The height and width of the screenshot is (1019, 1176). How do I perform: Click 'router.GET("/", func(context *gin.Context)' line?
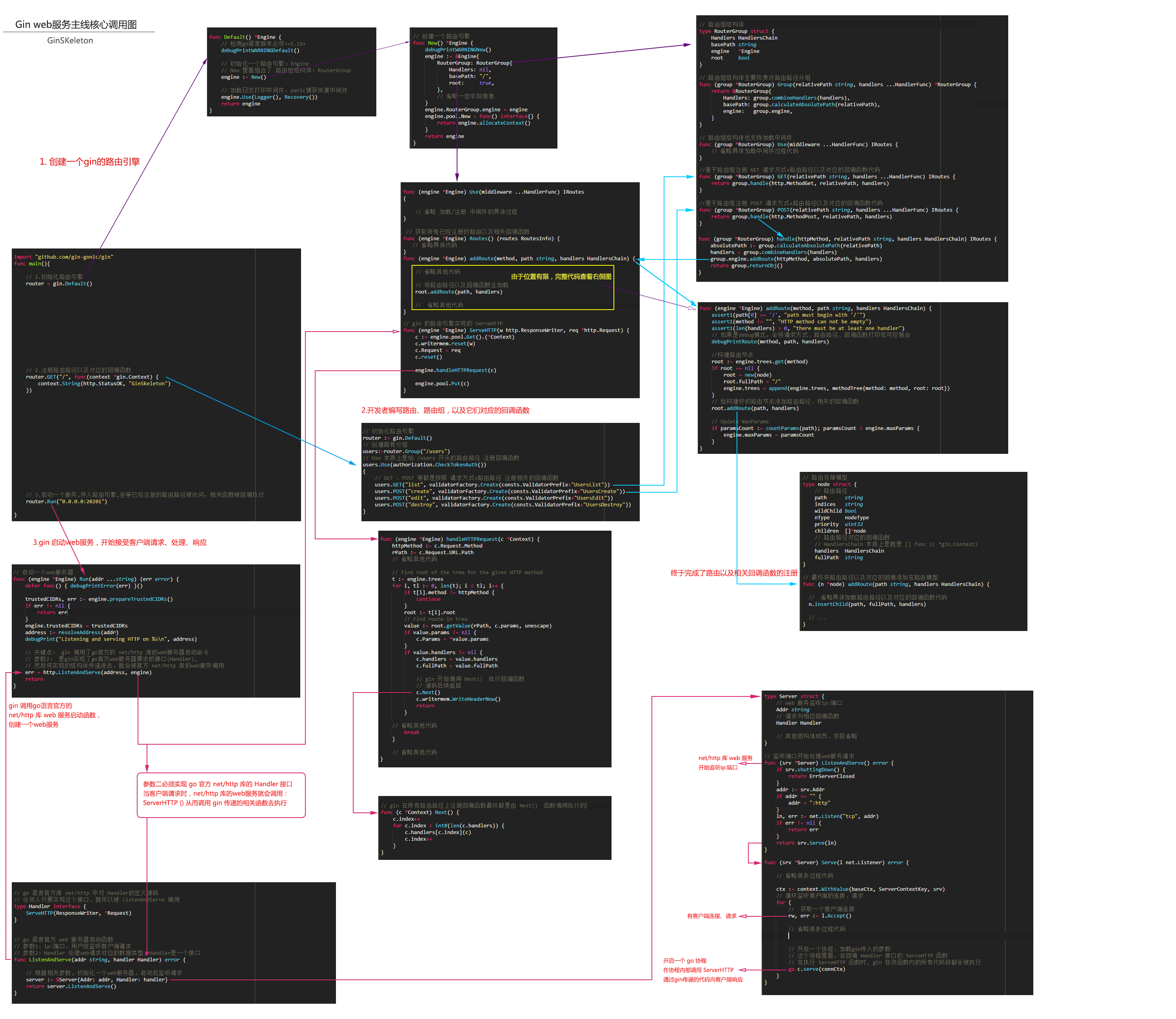[92, 376]
